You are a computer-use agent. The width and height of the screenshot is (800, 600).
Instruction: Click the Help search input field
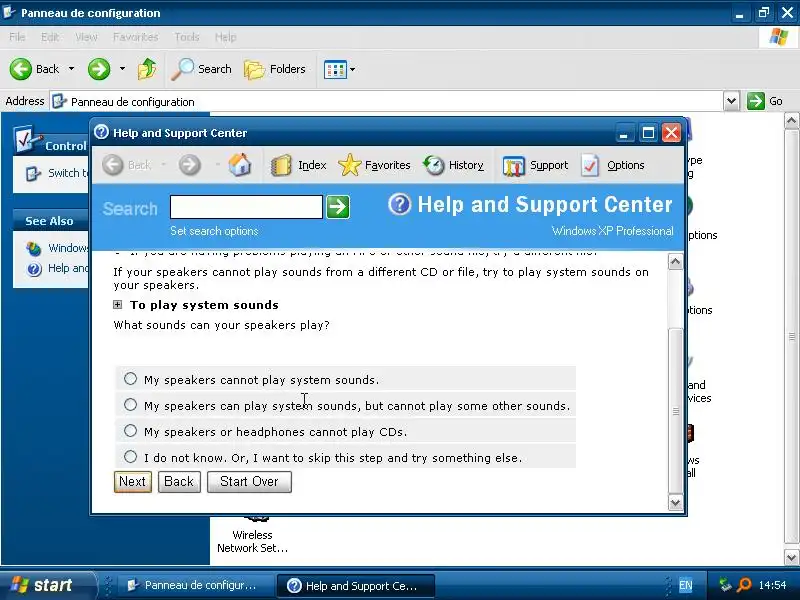point(246,207)
